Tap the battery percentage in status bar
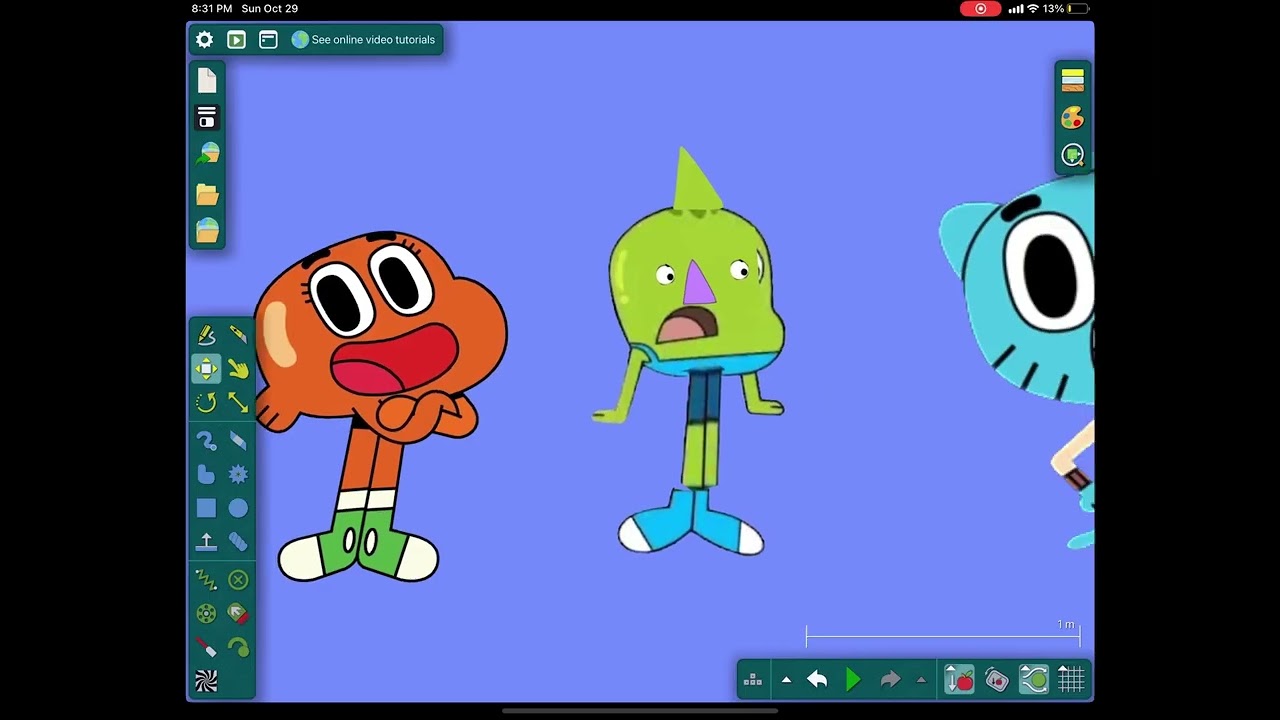The image size is (1280, 720). pos(1053,8)
